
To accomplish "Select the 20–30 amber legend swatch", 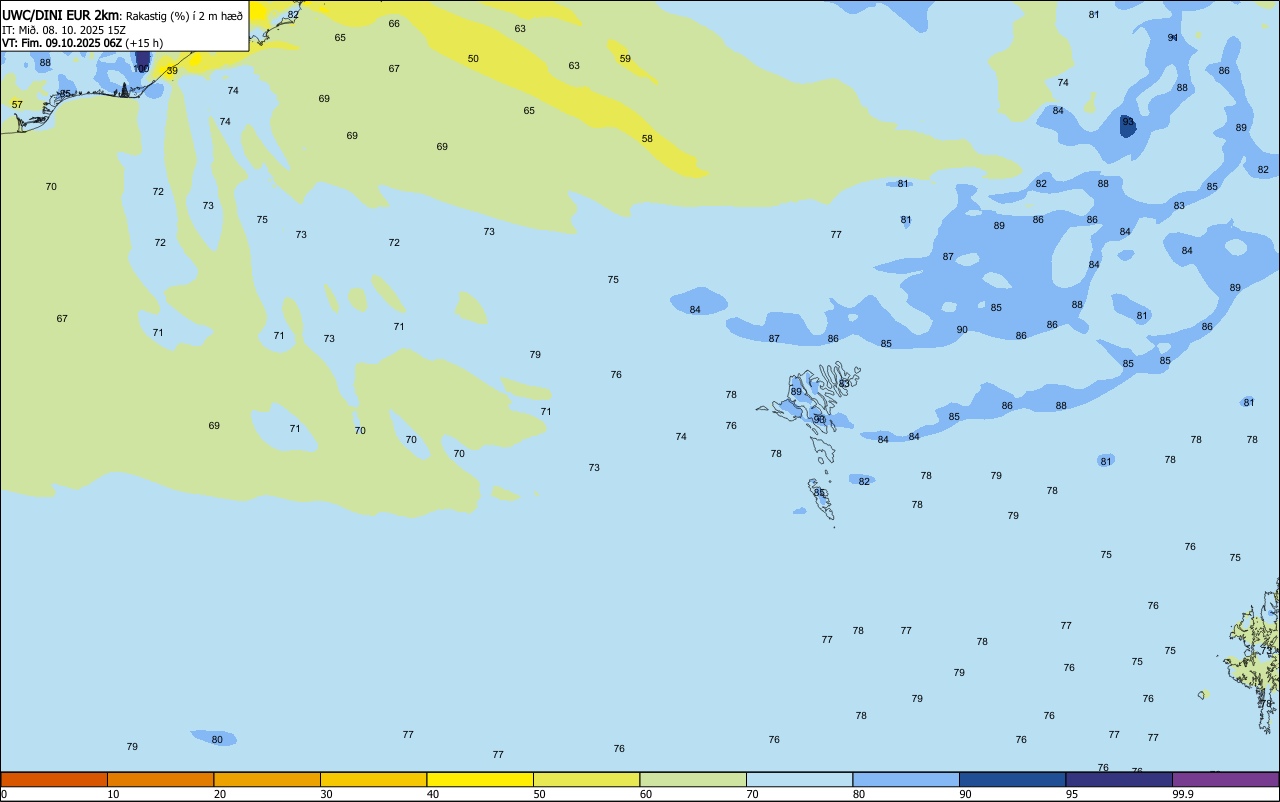I will pos(267,779).
